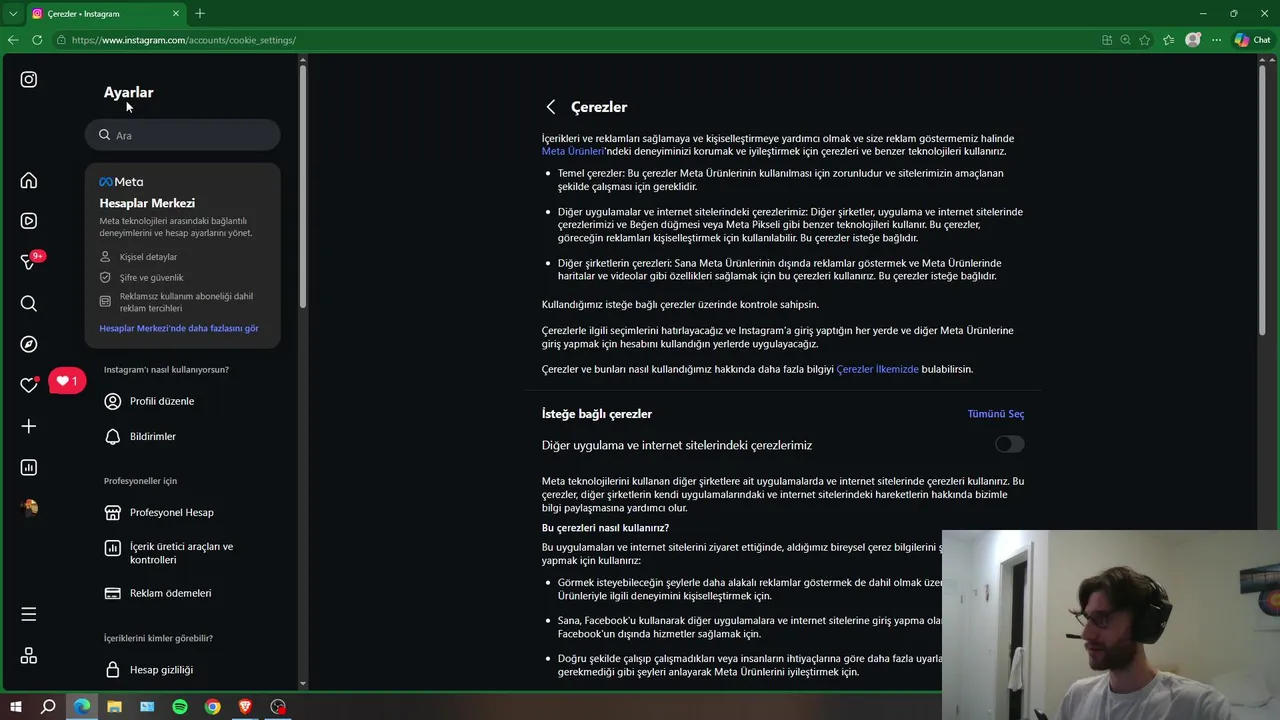This screenshot has width=1280, height=720.
Task: Click the main page scrollbar
Action: [x=1263, y=200]
